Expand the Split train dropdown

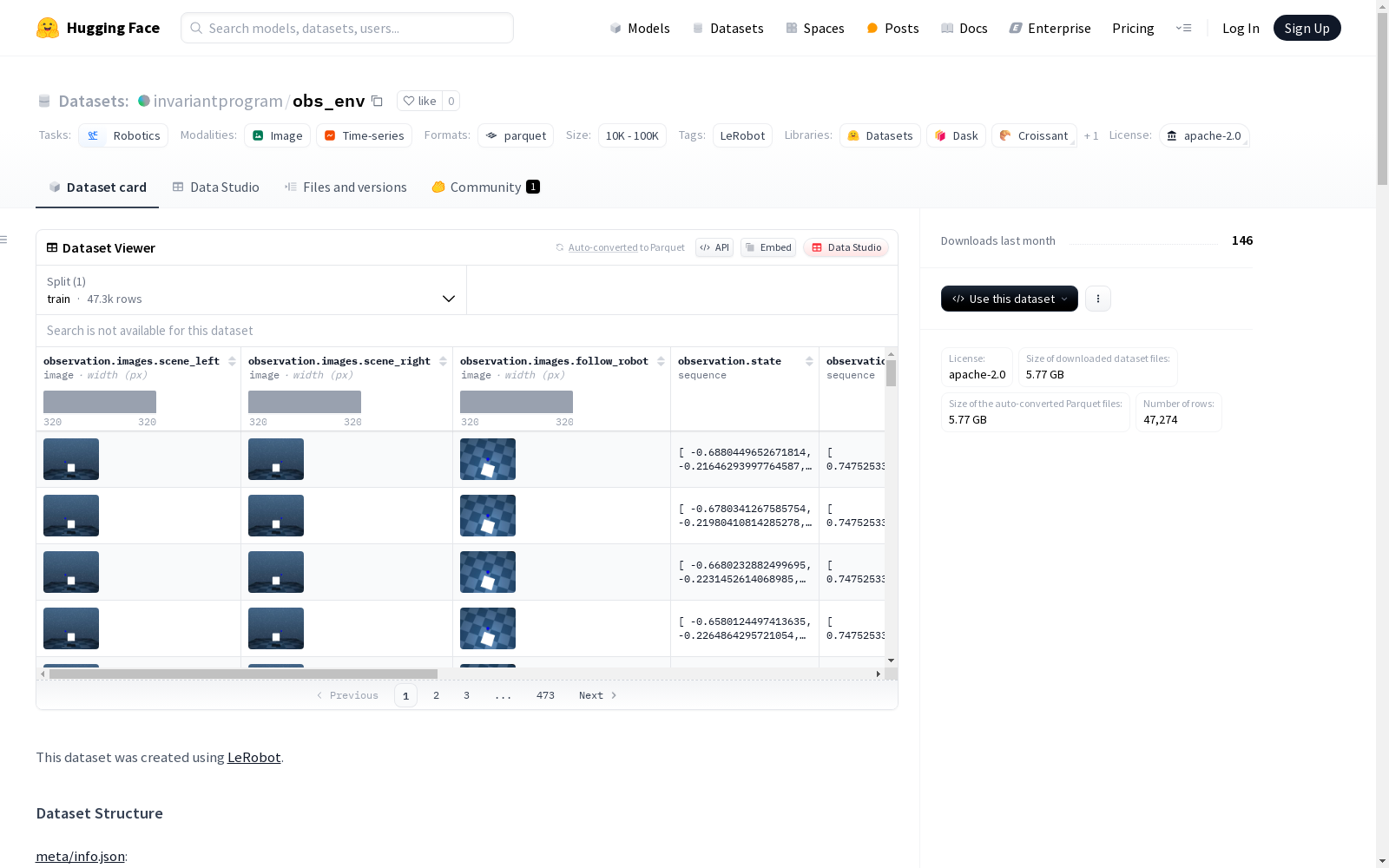252,290
